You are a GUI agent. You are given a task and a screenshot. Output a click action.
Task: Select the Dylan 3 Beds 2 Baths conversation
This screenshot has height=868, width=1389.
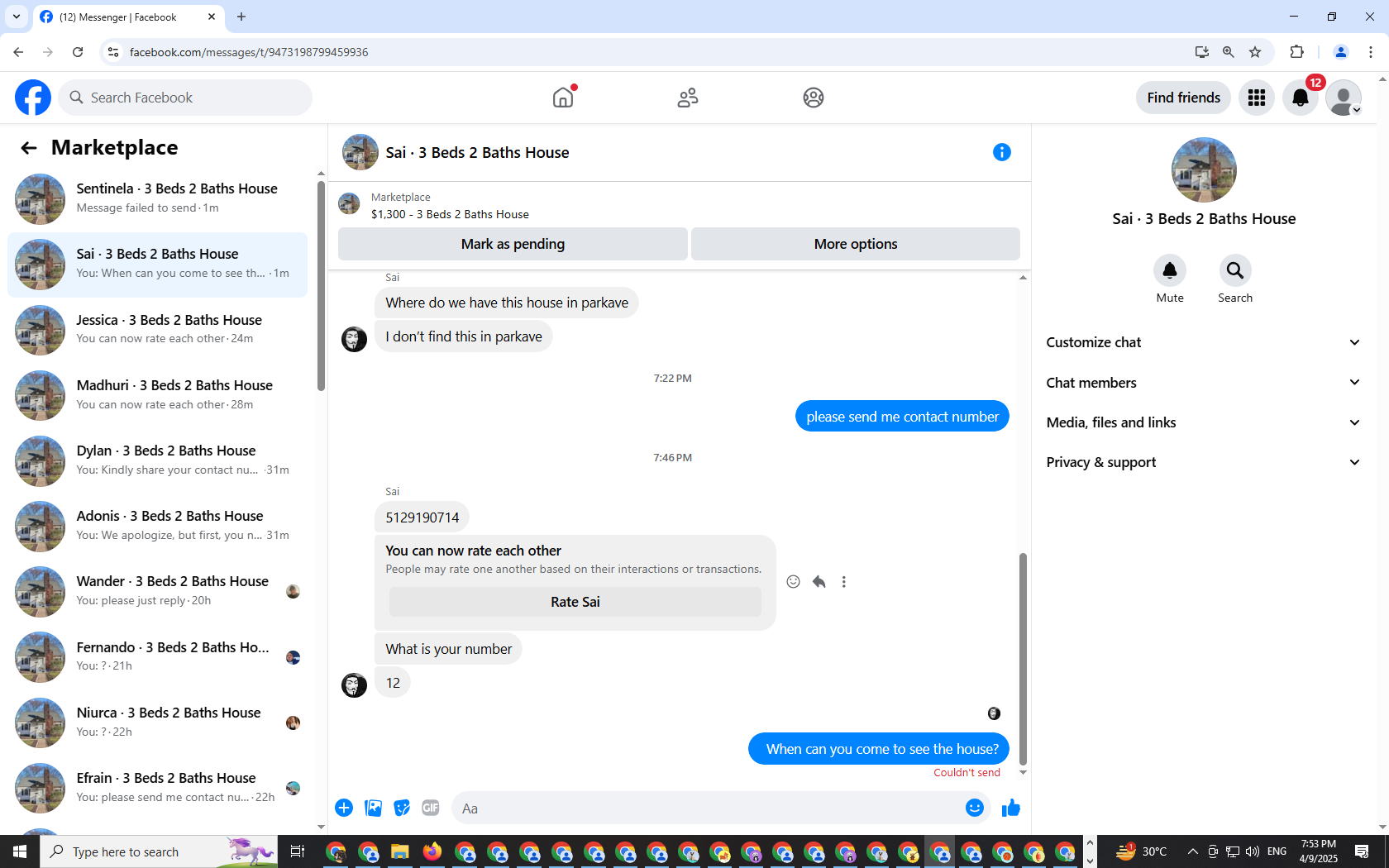(x=157, y=460)
